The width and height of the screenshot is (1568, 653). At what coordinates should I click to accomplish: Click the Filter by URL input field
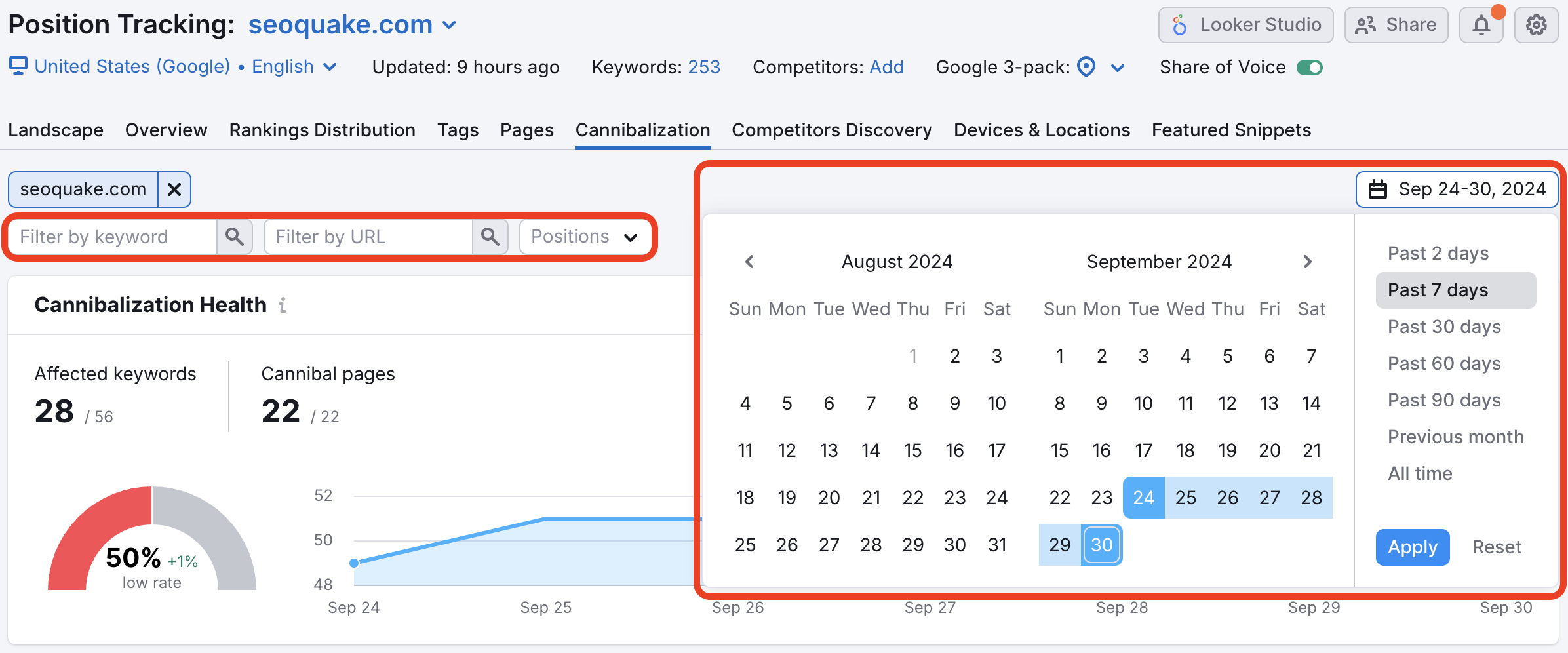(x=368, y=237)
